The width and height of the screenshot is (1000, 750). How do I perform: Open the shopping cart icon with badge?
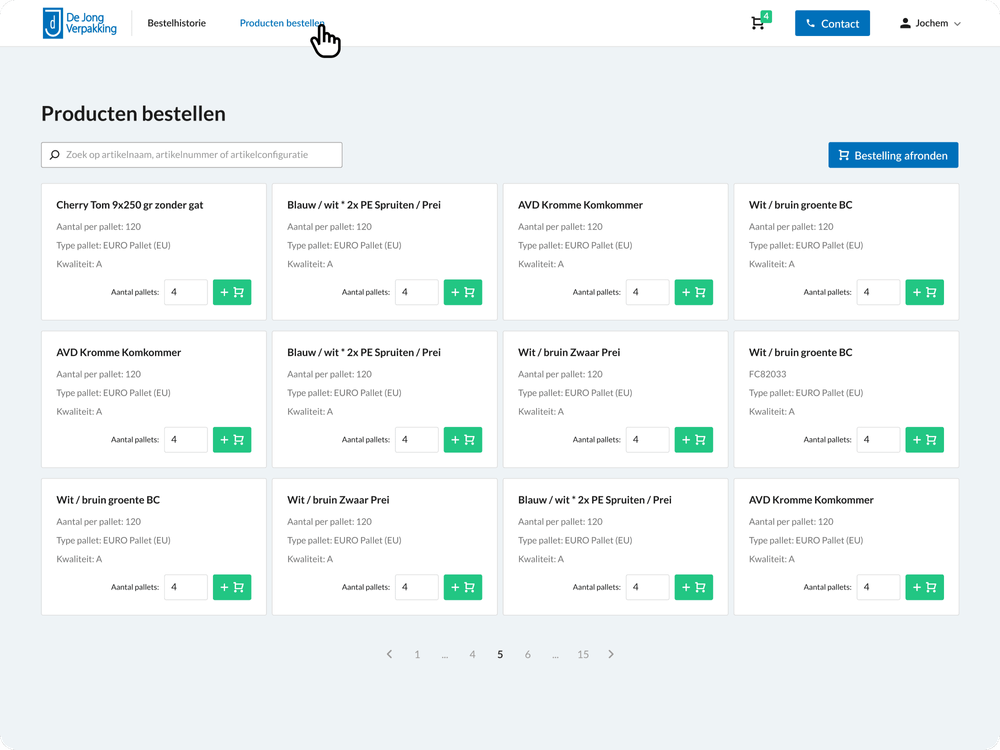tap(760, 22)
